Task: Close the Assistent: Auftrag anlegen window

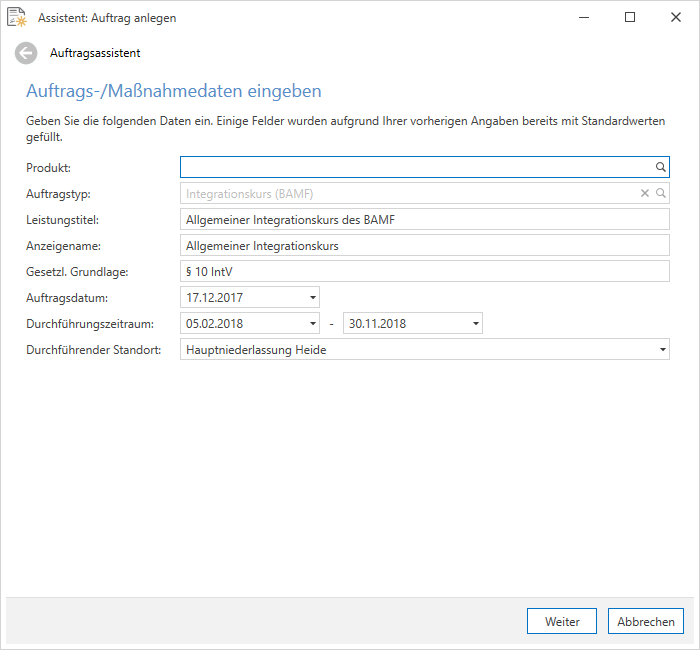Action: tap(676, 17)
